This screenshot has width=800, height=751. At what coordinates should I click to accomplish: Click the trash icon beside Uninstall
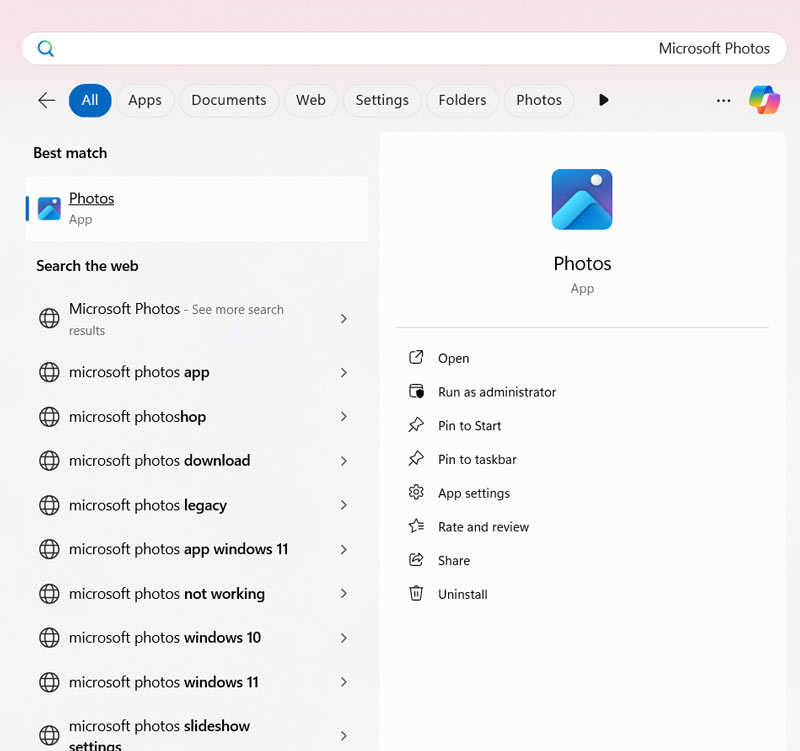coord(416,593)
